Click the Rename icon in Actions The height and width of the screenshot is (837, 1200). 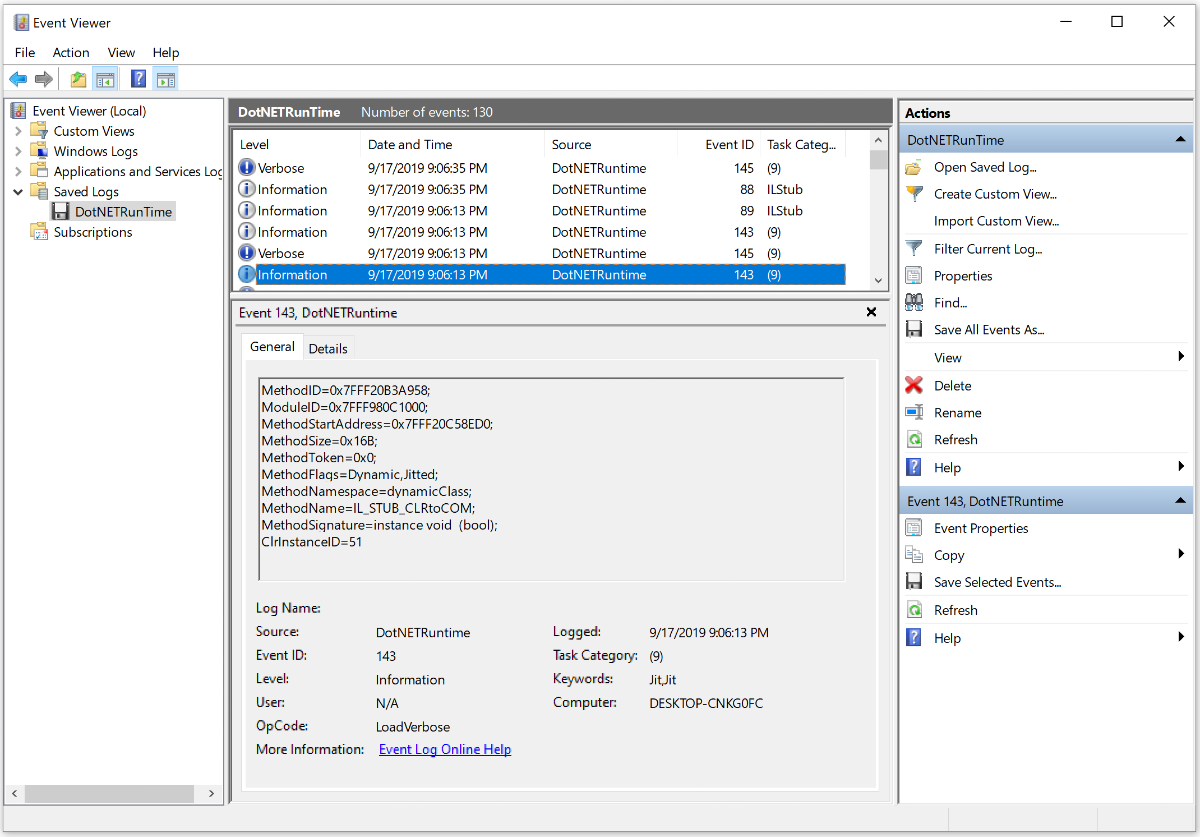click(914, 412)
